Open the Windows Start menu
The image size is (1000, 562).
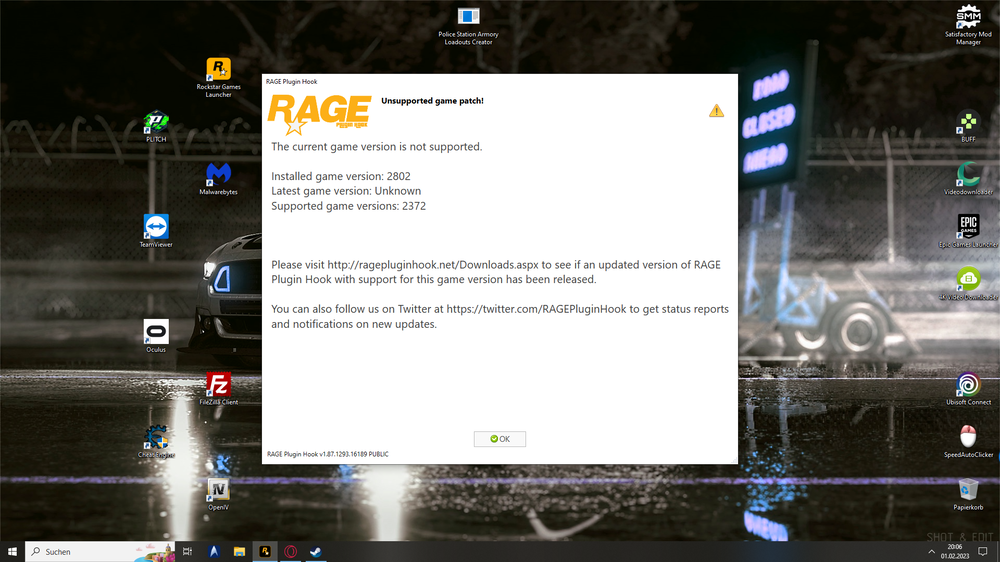pos(12,552)
